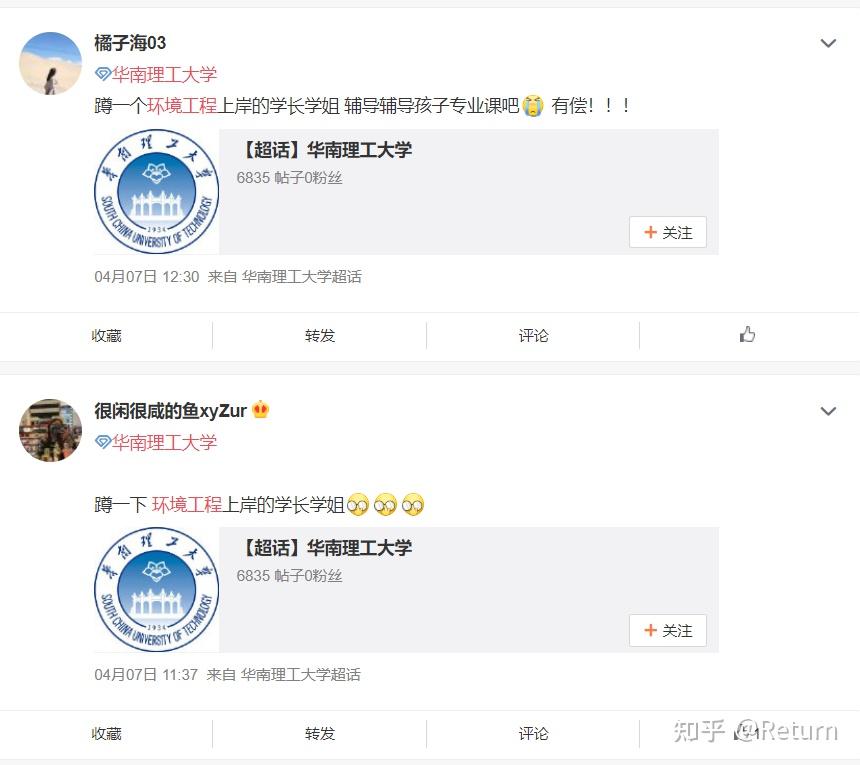
Task: Open SCUT logo thumbnail in first post
Action: click(x=157, y=192)
